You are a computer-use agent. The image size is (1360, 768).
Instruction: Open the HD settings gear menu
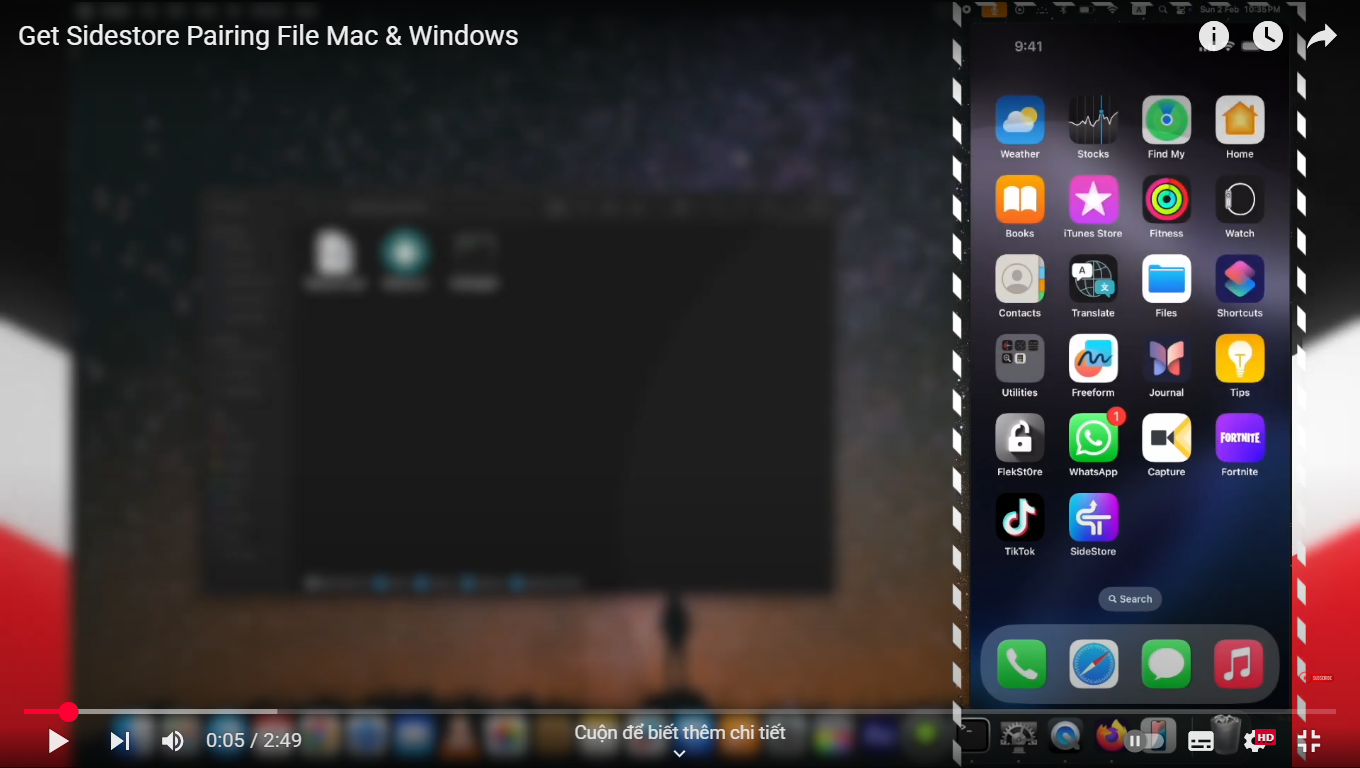(1257, 741)
